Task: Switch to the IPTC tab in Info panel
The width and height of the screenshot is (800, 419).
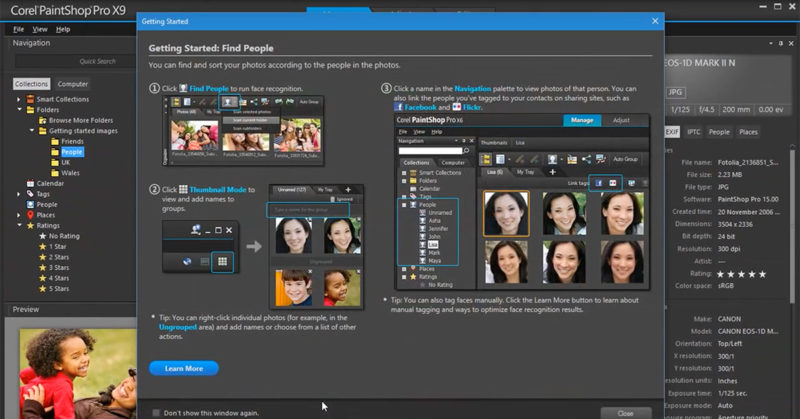Action: [x=693, y=132]
